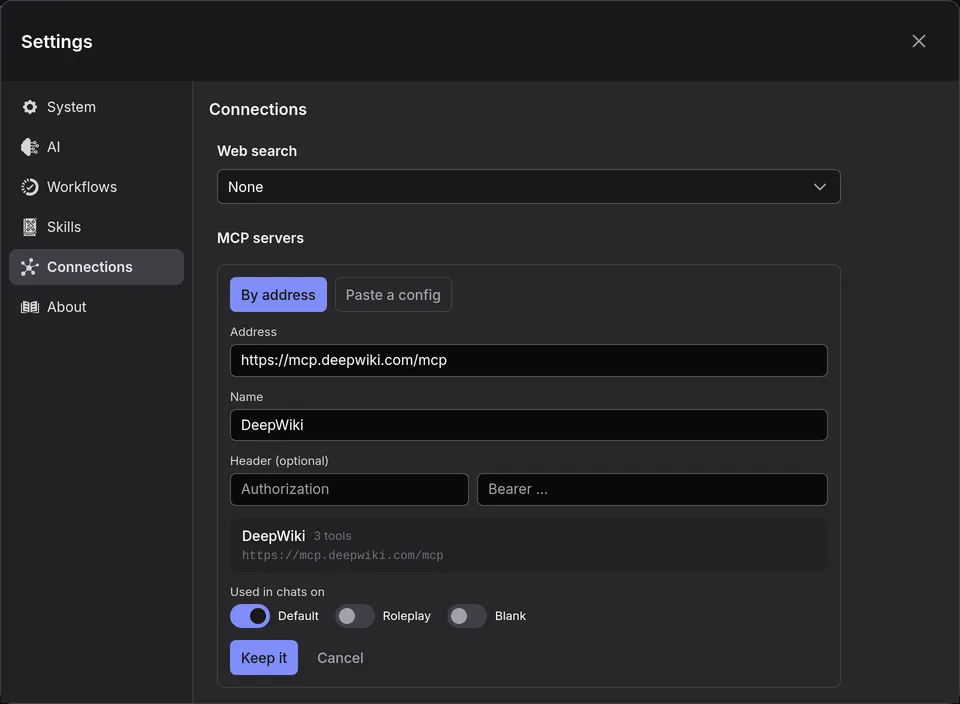The height and width of the screenshot is (704, 960).
Task: Click the About open-book icon
Action: [x=29, y=307]
